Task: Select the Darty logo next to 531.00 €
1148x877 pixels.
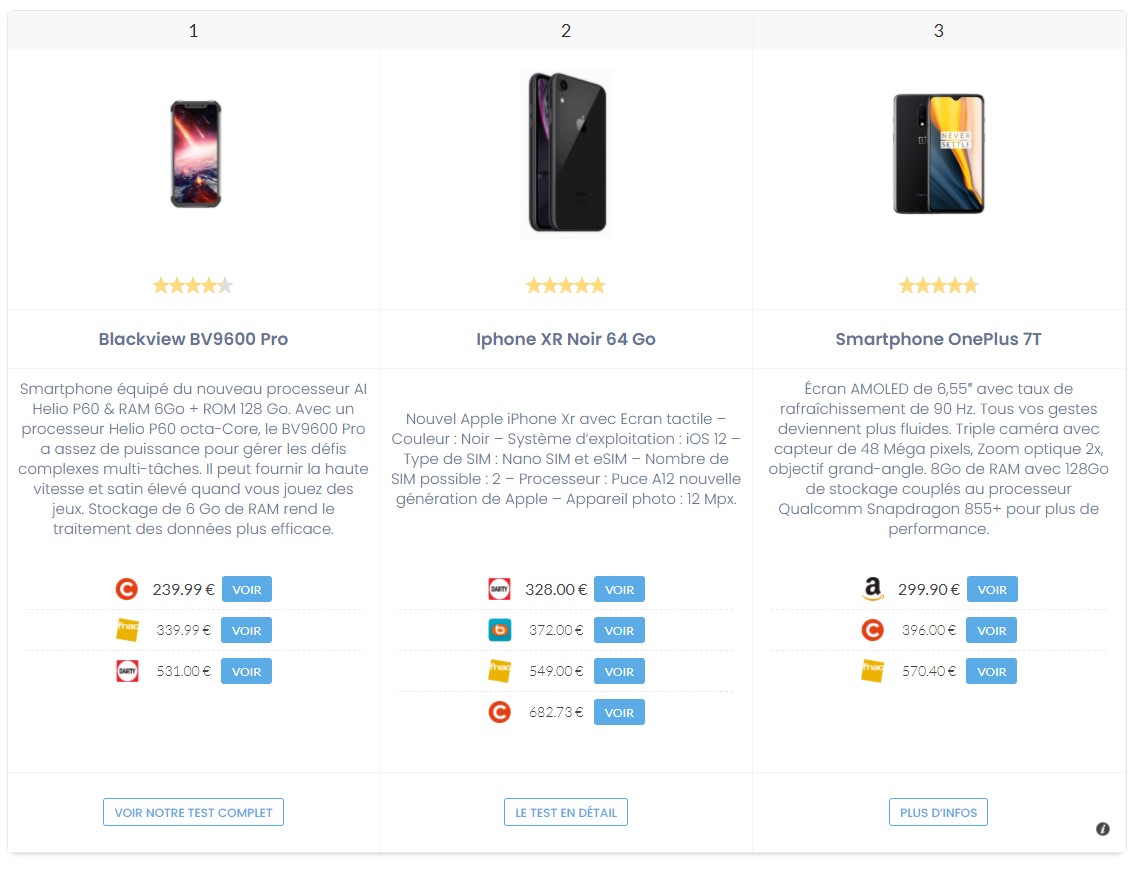Action: (126, 671)
